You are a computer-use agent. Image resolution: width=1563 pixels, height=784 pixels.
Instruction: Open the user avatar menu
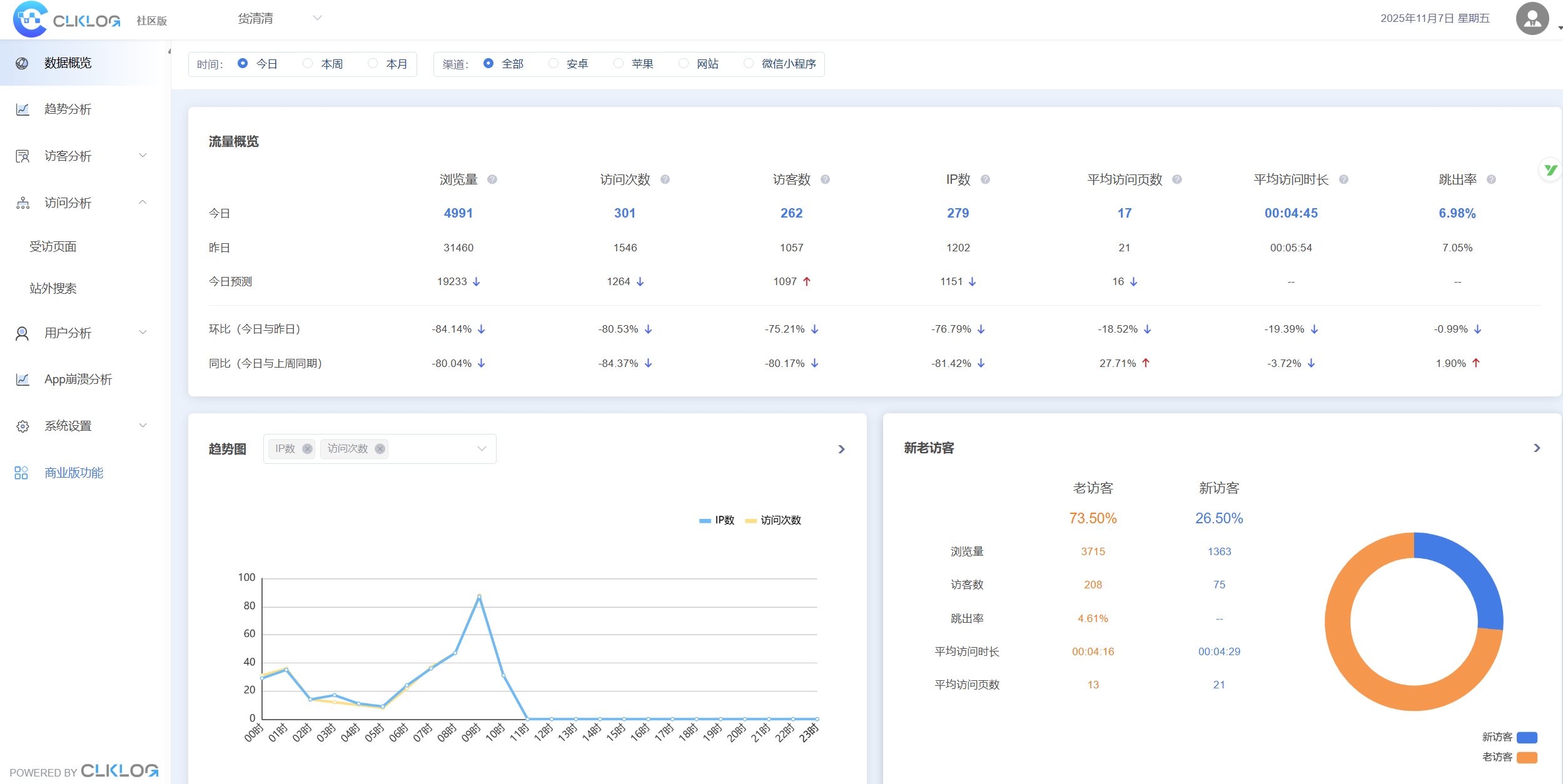(x=1532, y=19)
